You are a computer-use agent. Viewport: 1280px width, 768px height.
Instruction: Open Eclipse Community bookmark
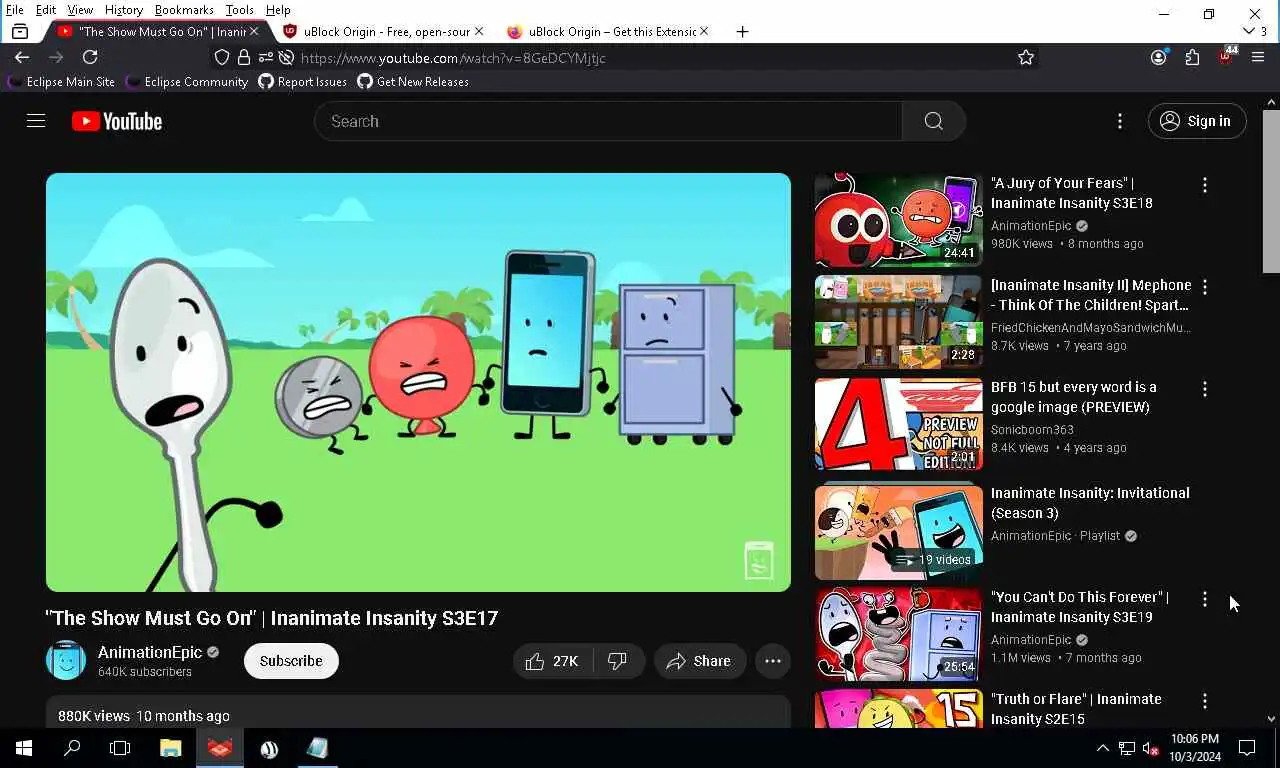click(187, 82)
